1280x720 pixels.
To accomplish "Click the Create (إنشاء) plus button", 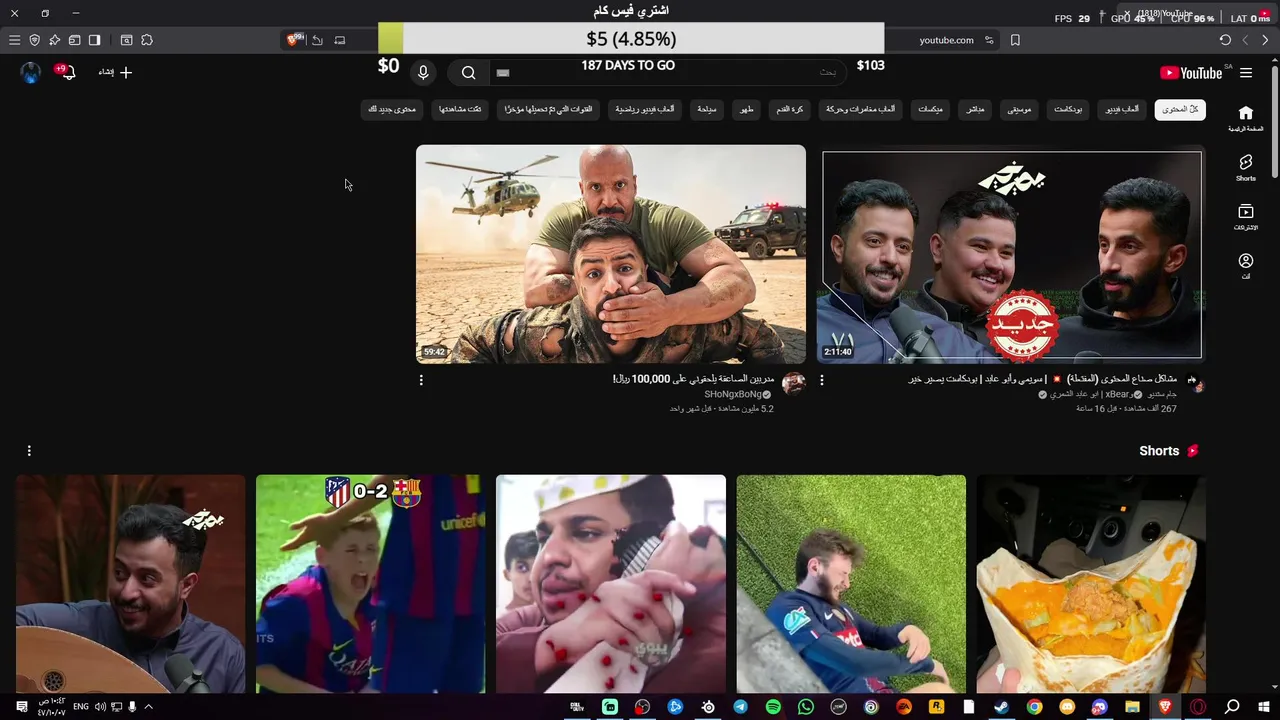I will [115, 72].
